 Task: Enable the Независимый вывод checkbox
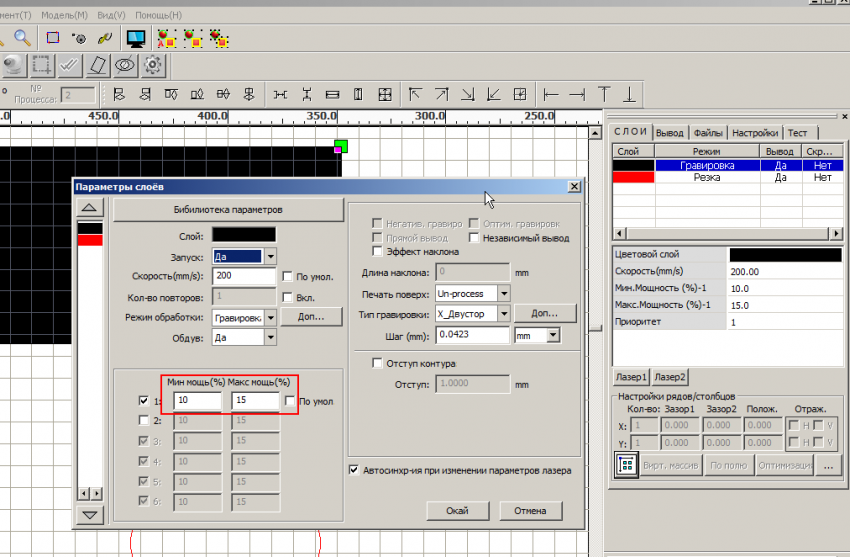[475, 238]
